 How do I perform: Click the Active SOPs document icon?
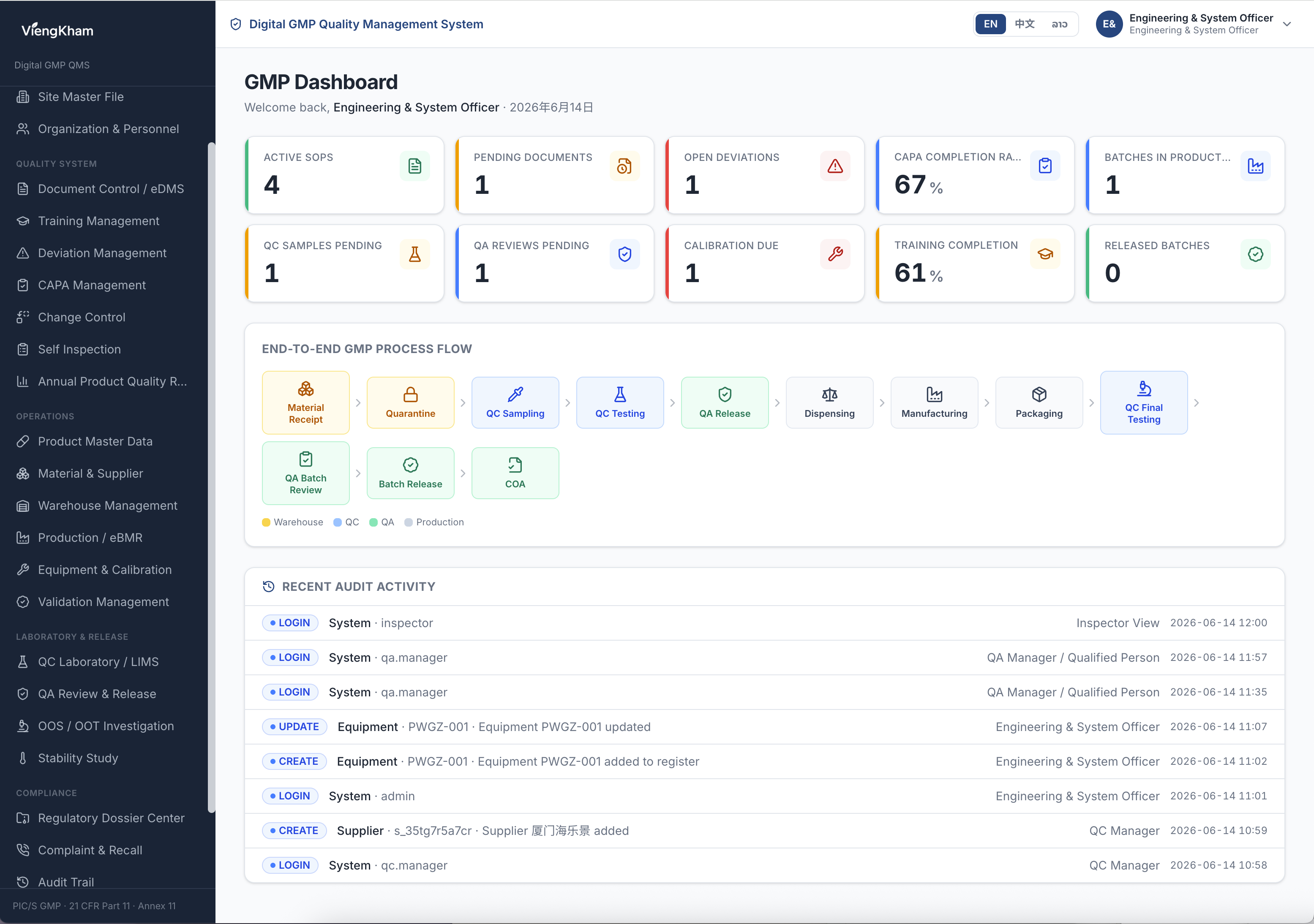[415, 166]
